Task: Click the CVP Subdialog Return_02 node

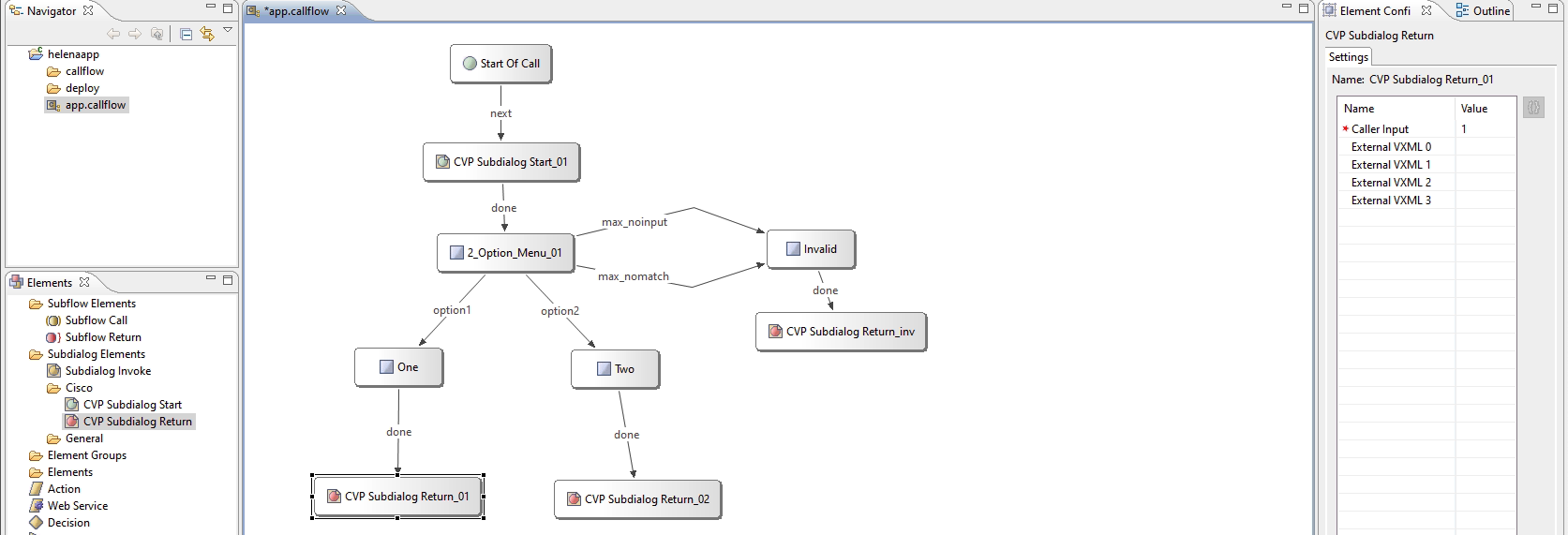Action: click(637, 499)
